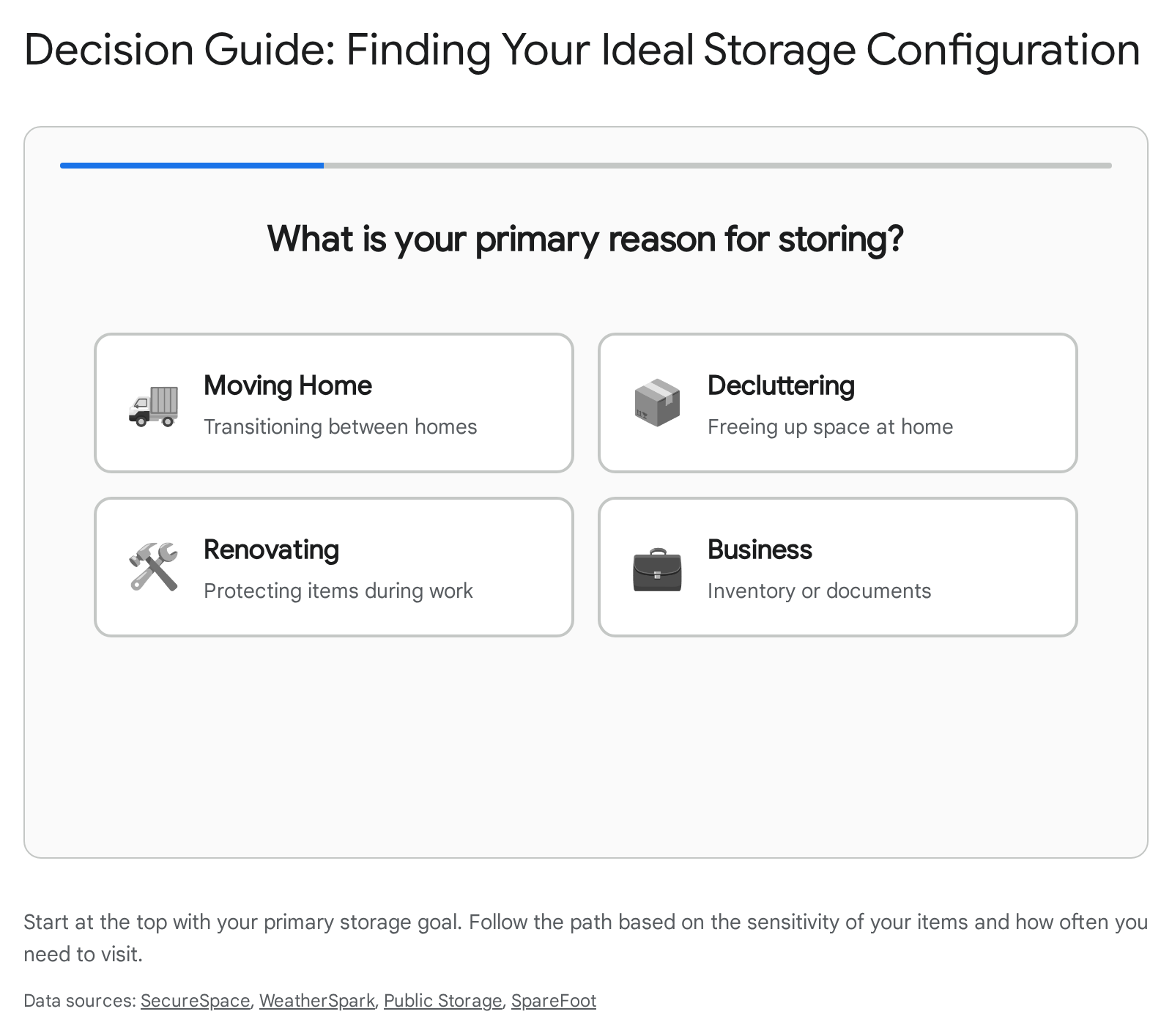Visit the Public Storage link

[442, 1001]
